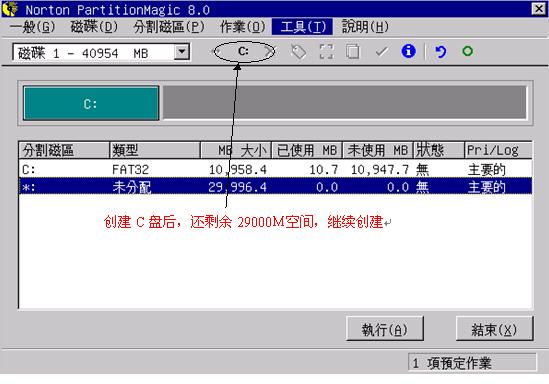Click the C: create partition toolbar button
Screen dimensions: 549x384
tap(243, 51)
